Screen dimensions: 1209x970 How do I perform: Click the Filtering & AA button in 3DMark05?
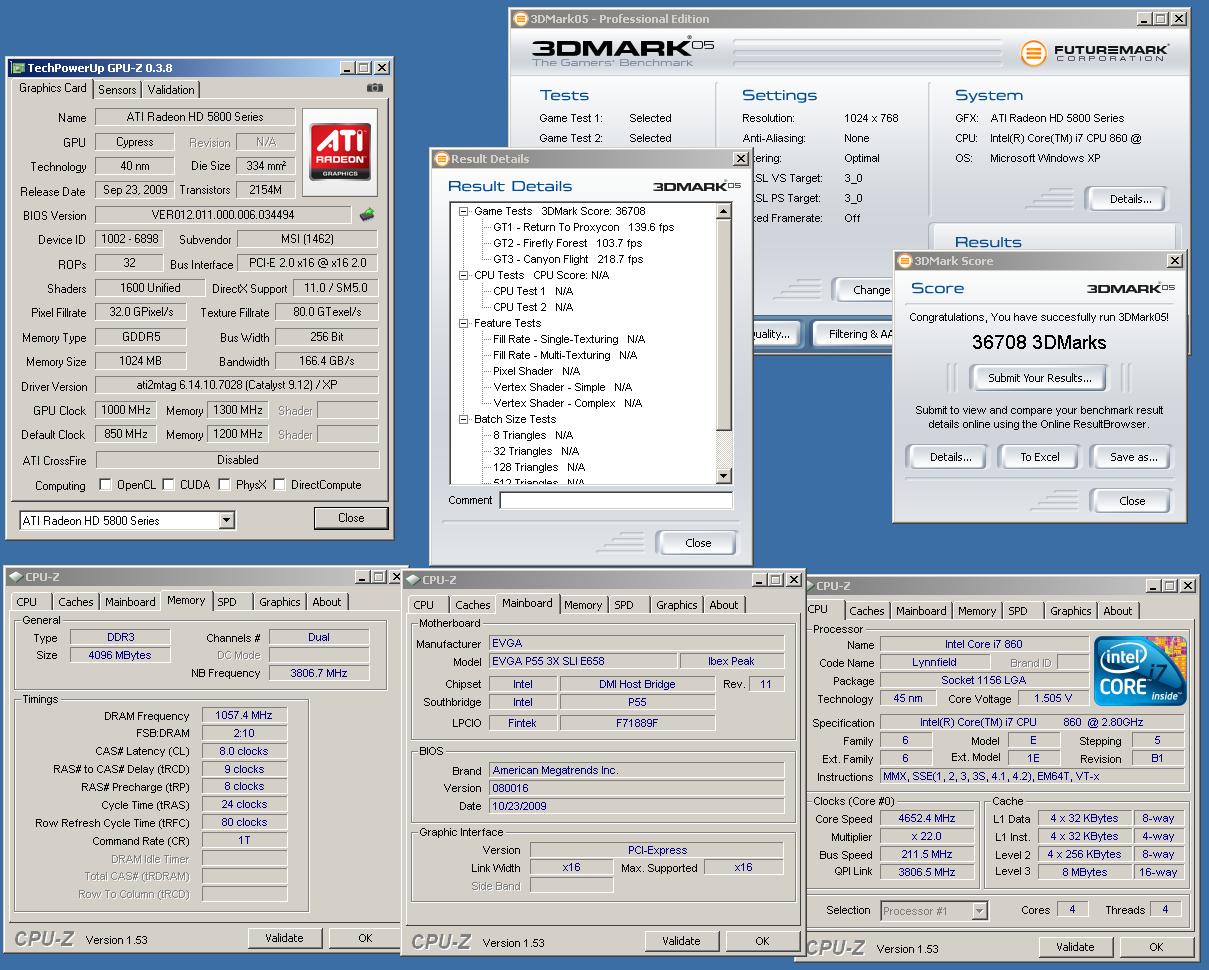point(854,334)
